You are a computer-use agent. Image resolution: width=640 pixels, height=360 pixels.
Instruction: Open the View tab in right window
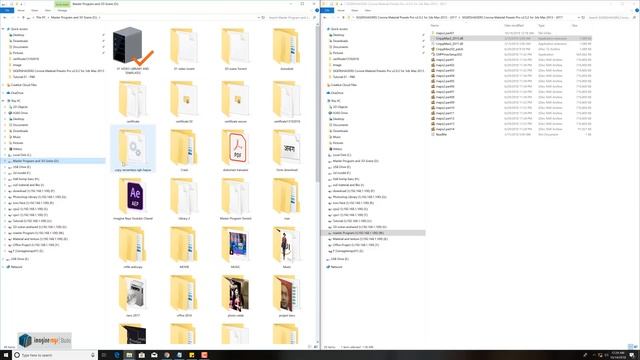click(368, 10)
